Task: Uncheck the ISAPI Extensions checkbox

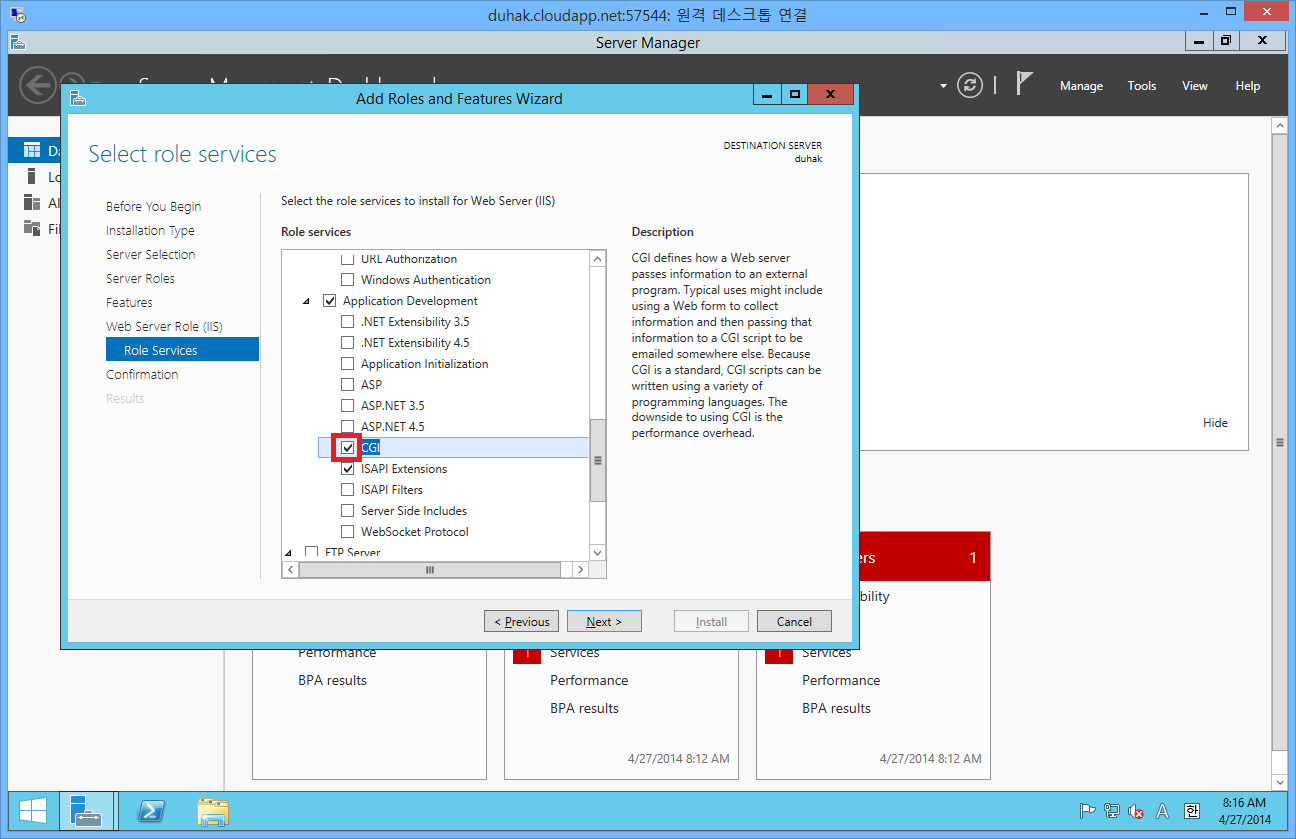Action: [x=347, y=469]
